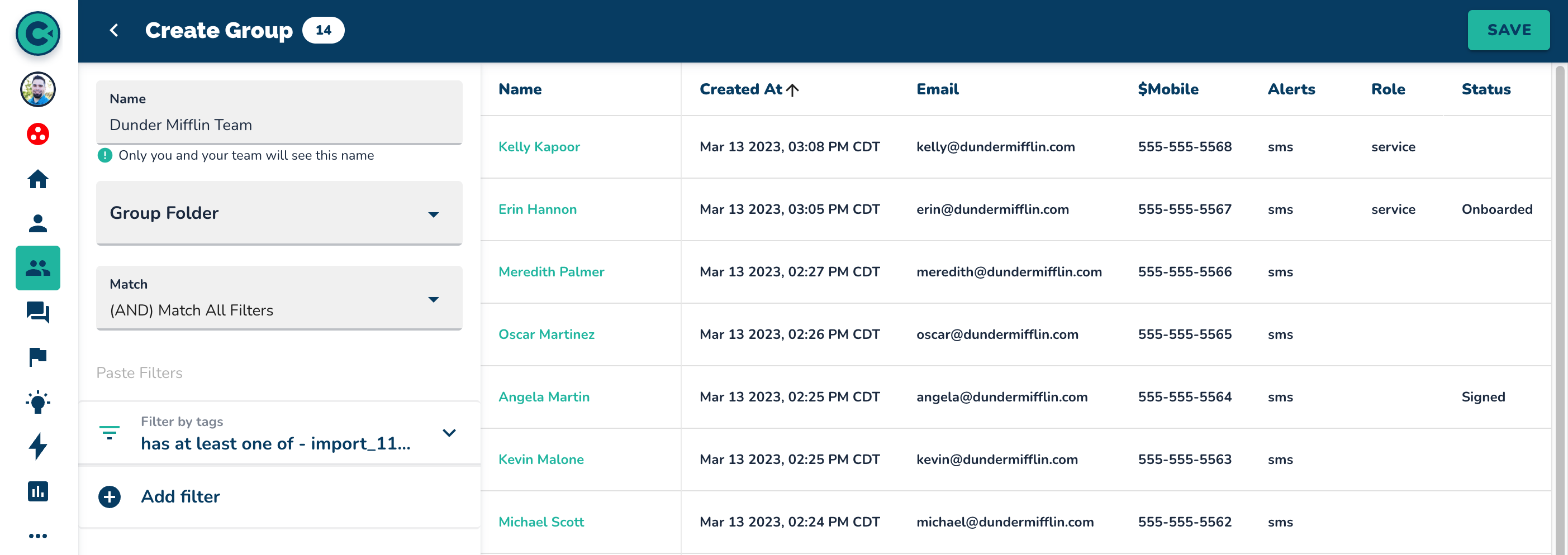
Task: Open the lightbulb icon in sidebar
Action: (38, 402)
